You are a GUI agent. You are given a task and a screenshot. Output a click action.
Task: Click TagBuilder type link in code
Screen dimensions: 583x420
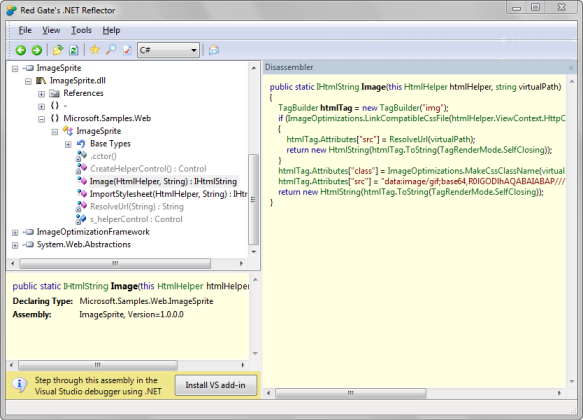(x=298, y=108)
